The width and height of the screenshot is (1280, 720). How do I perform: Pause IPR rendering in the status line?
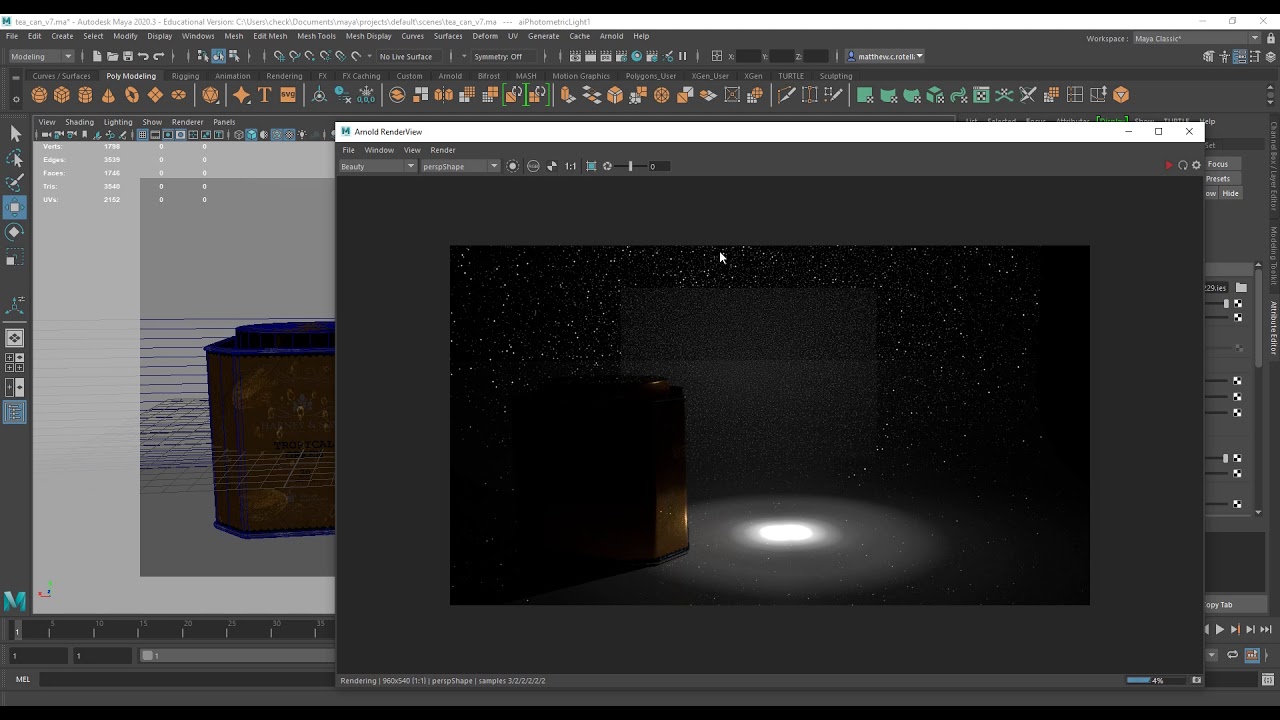click(682, 56)
